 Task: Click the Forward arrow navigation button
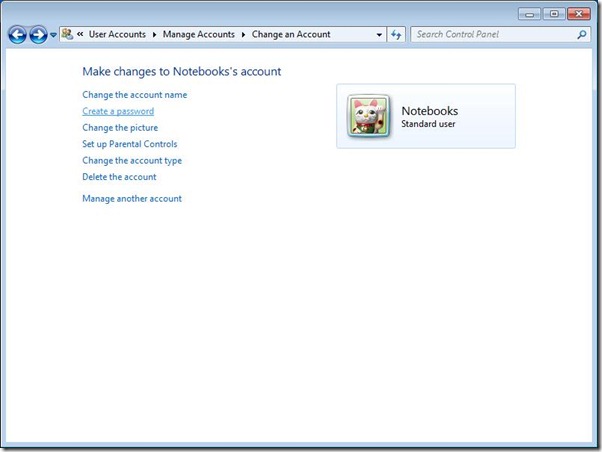click(39, 35)
